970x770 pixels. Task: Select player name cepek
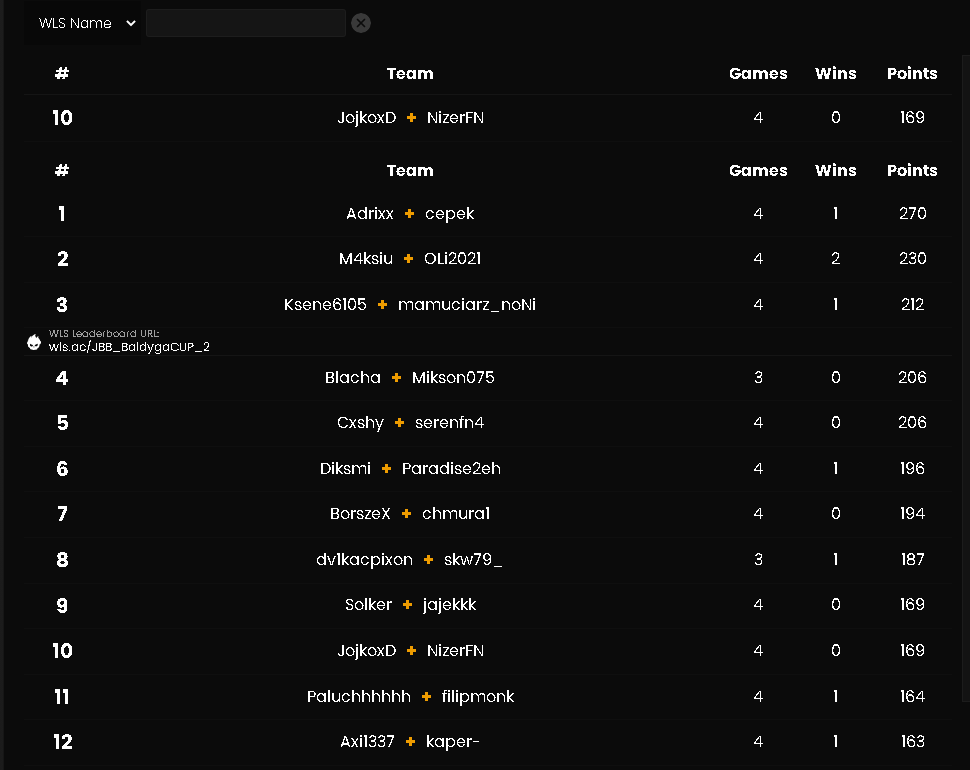click(449, 214)
